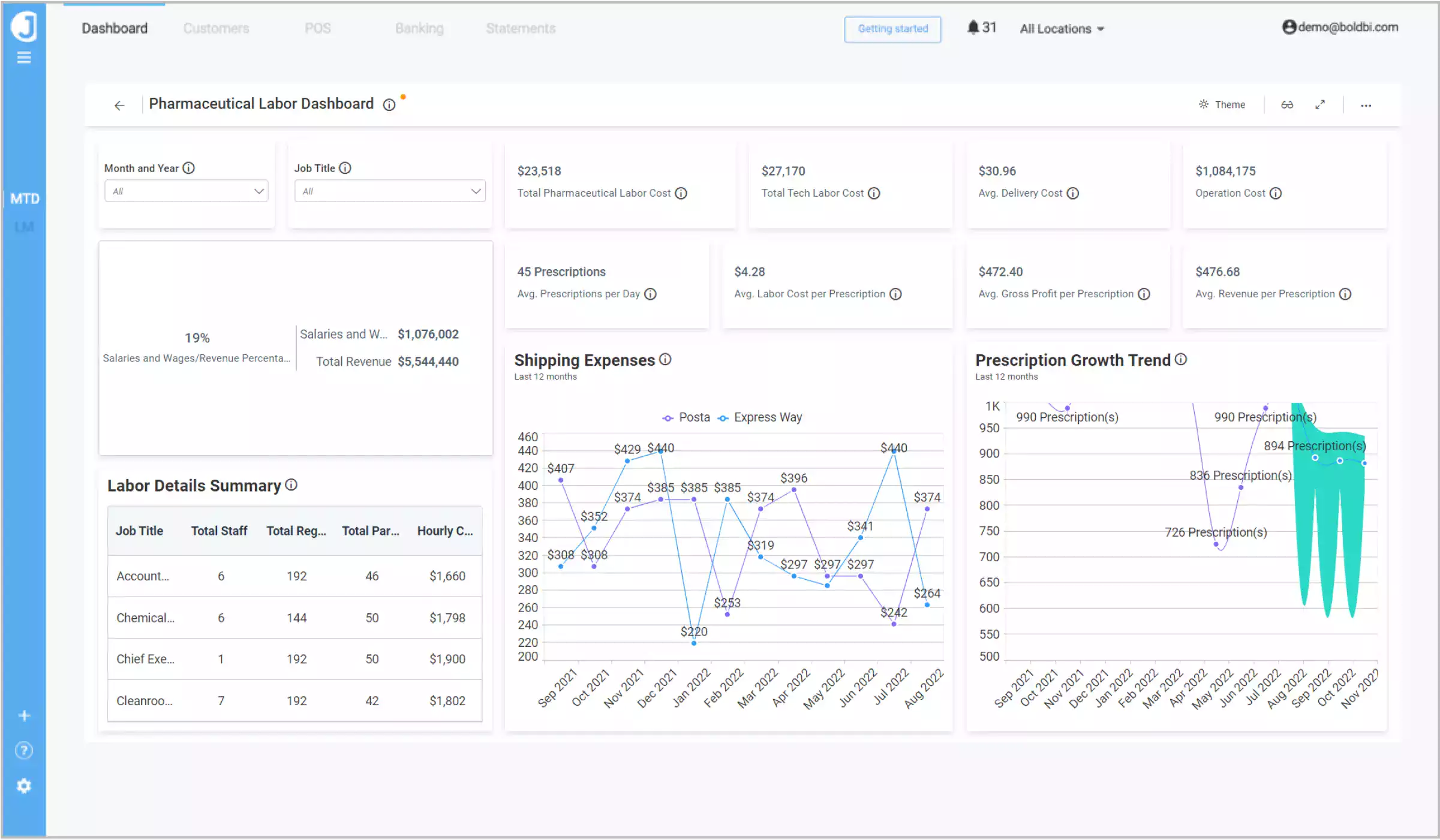This screenshot has height=840, width=1440.
Task: Open the Job Title dropdown
Action: (389, 191)
